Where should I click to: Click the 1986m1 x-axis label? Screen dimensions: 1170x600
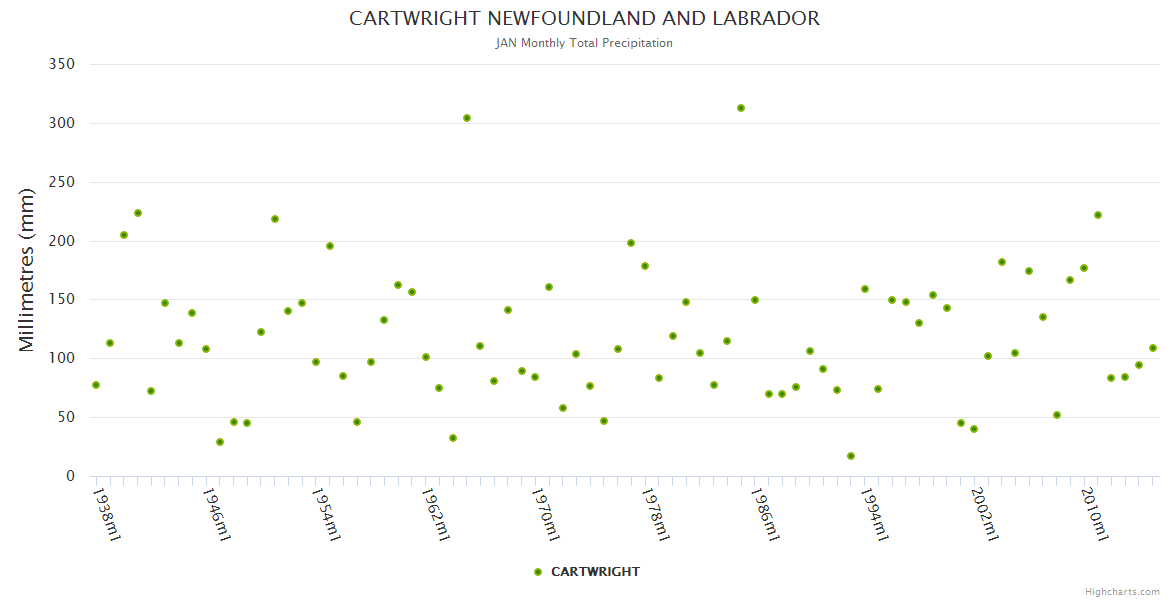point(766,514)
